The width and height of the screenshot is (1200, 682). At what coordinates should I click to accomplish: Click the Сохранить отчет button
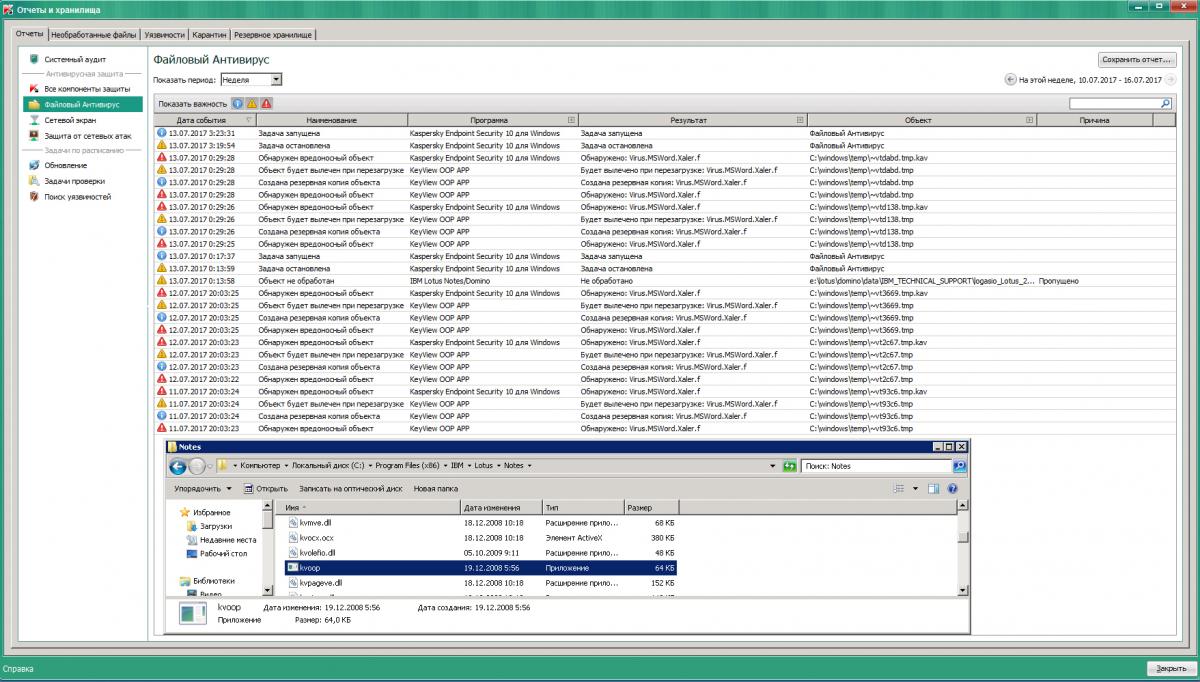[1136, 59]
